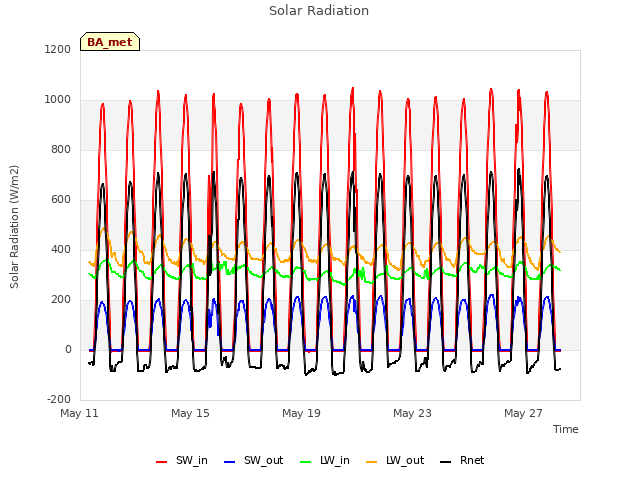Click the May 27 x-axis label
The image size is (640, 480).
tap(523, 413)
